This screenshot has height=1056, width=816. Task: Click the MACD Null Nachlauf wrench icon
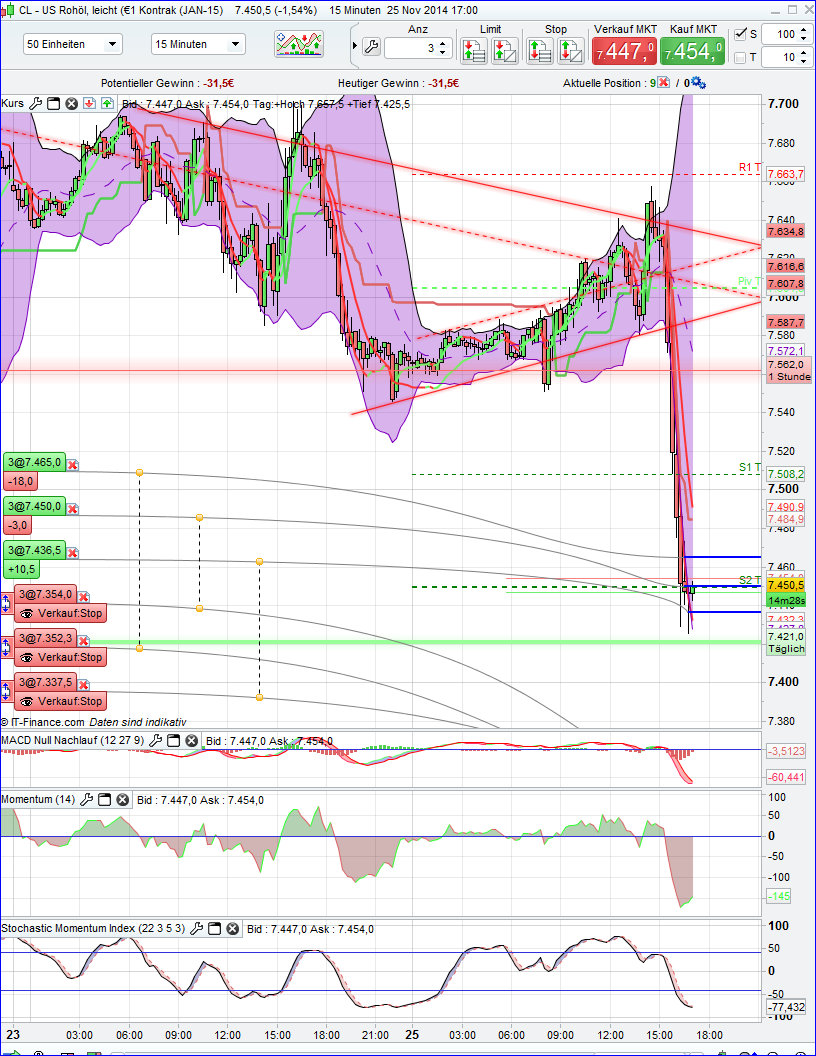[x=157, y=741]
